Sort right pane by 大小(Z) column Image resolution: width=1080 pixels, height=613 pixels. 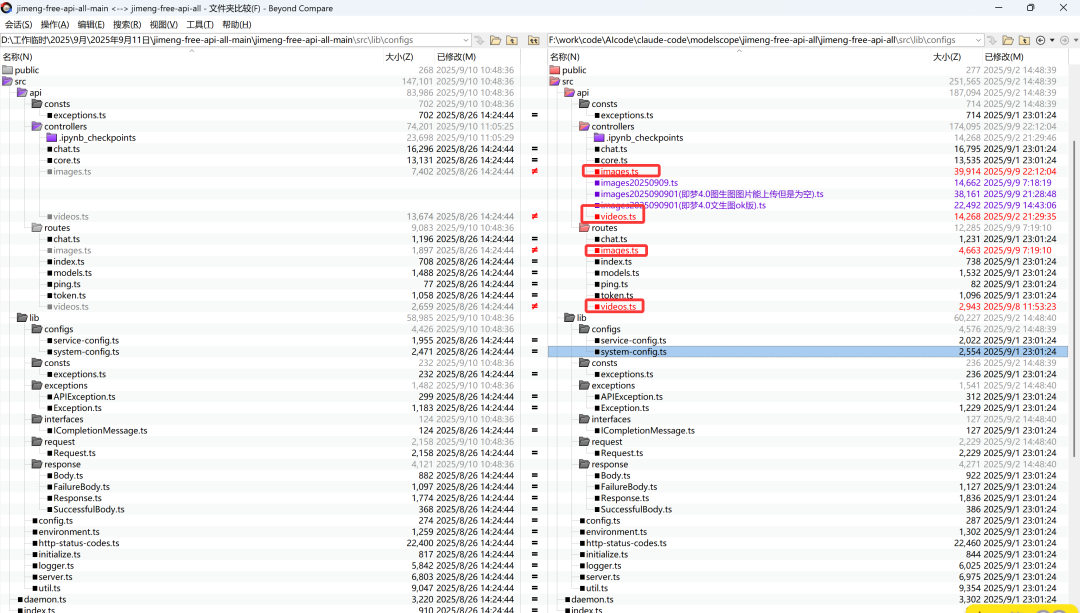tap(947, 56)
